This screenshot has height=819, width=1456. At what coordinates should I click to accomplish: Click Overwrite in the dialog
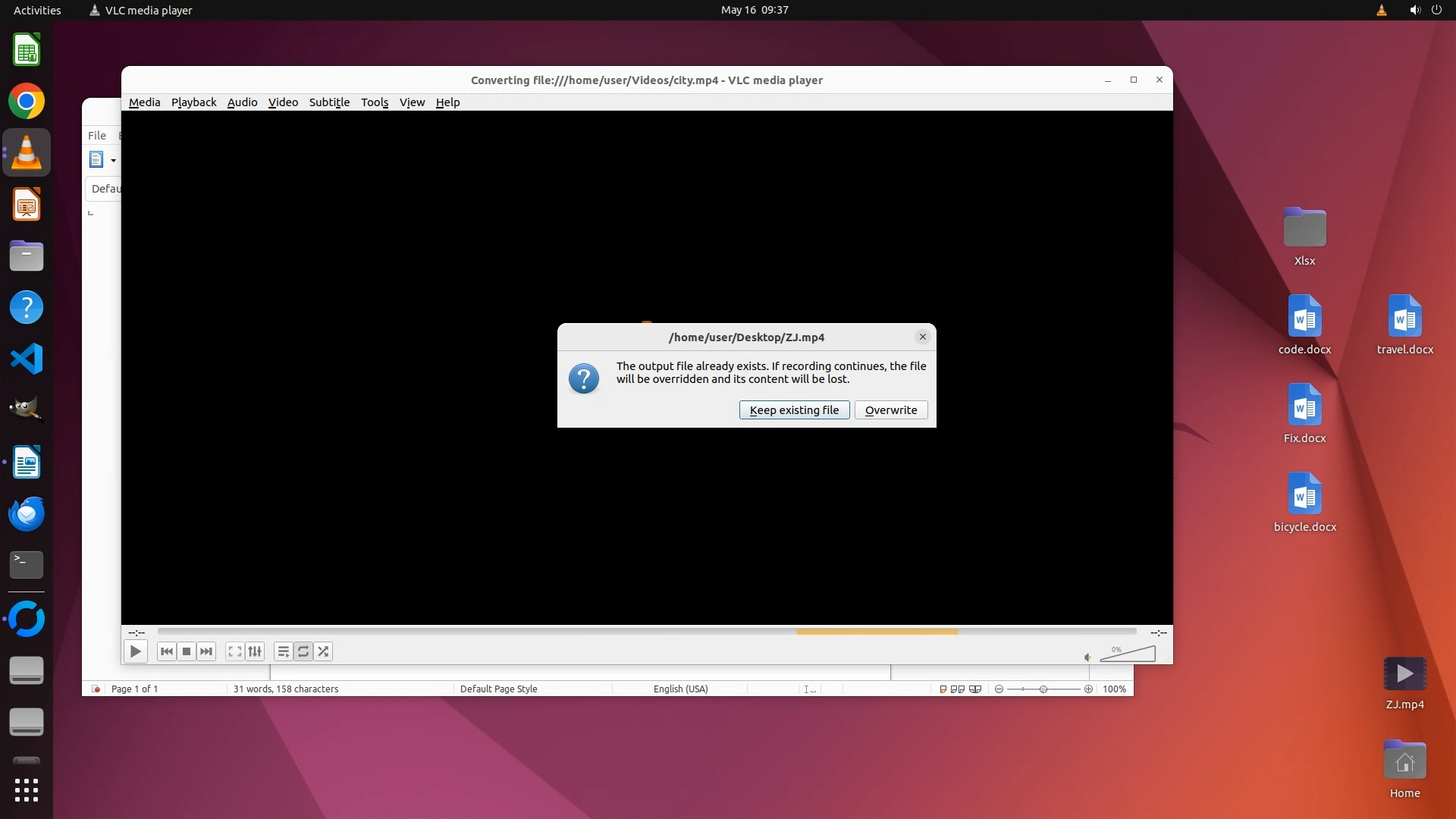pos(891,410)
